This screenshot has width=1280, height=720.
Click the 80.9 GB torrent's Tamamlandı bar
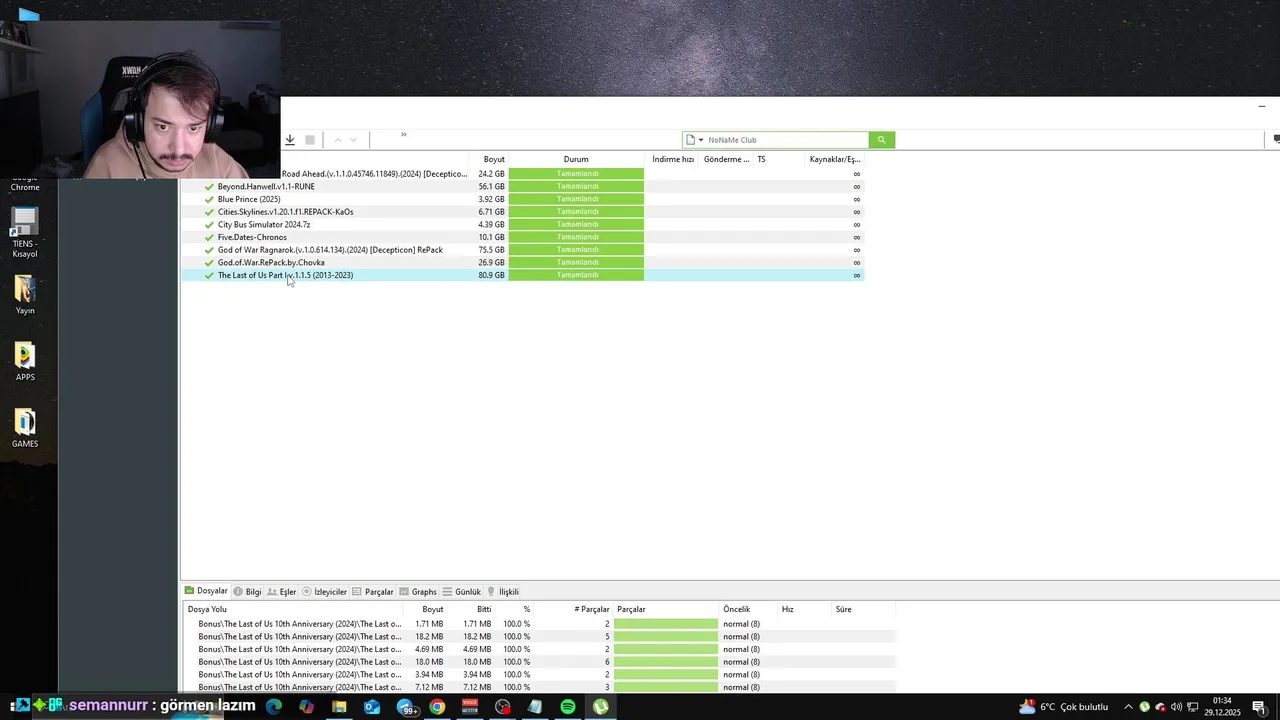(576, 275)
